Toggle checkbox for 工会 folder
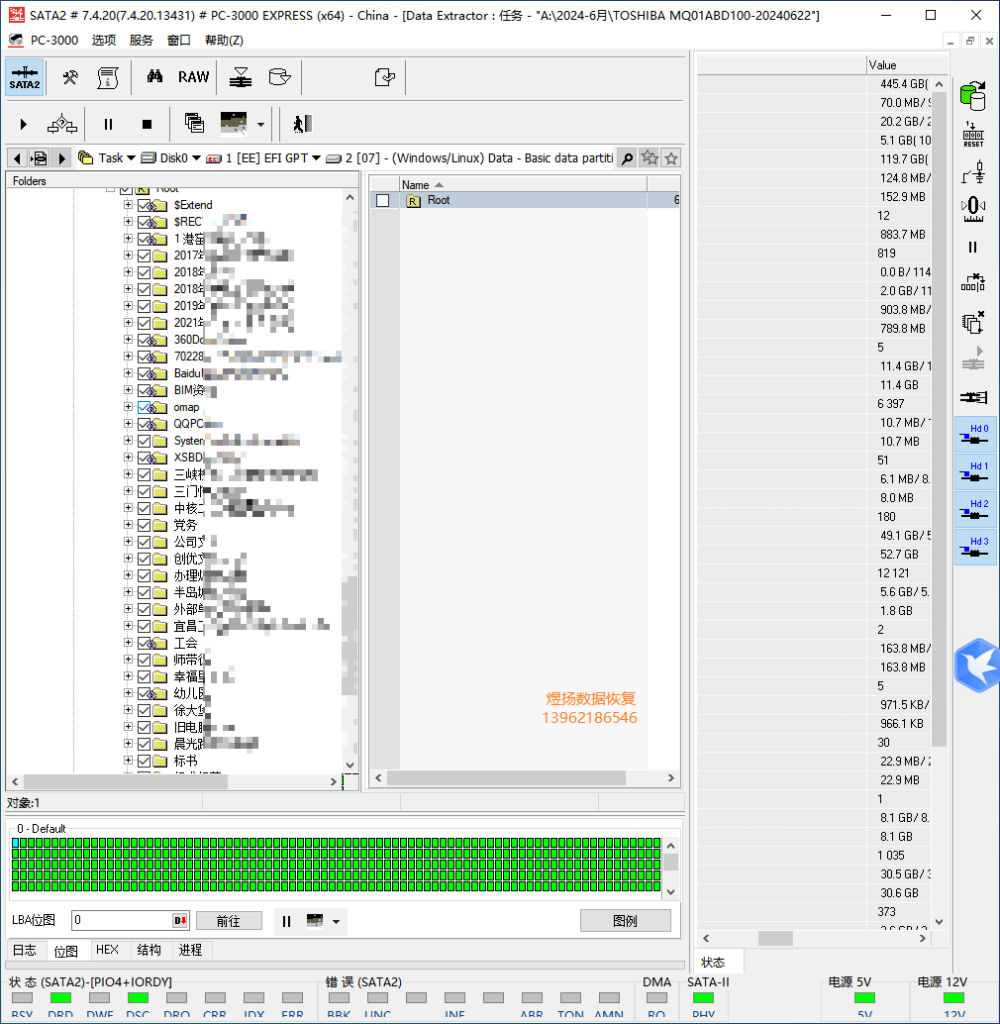Screen dimensions: 1000x1024 144,643
